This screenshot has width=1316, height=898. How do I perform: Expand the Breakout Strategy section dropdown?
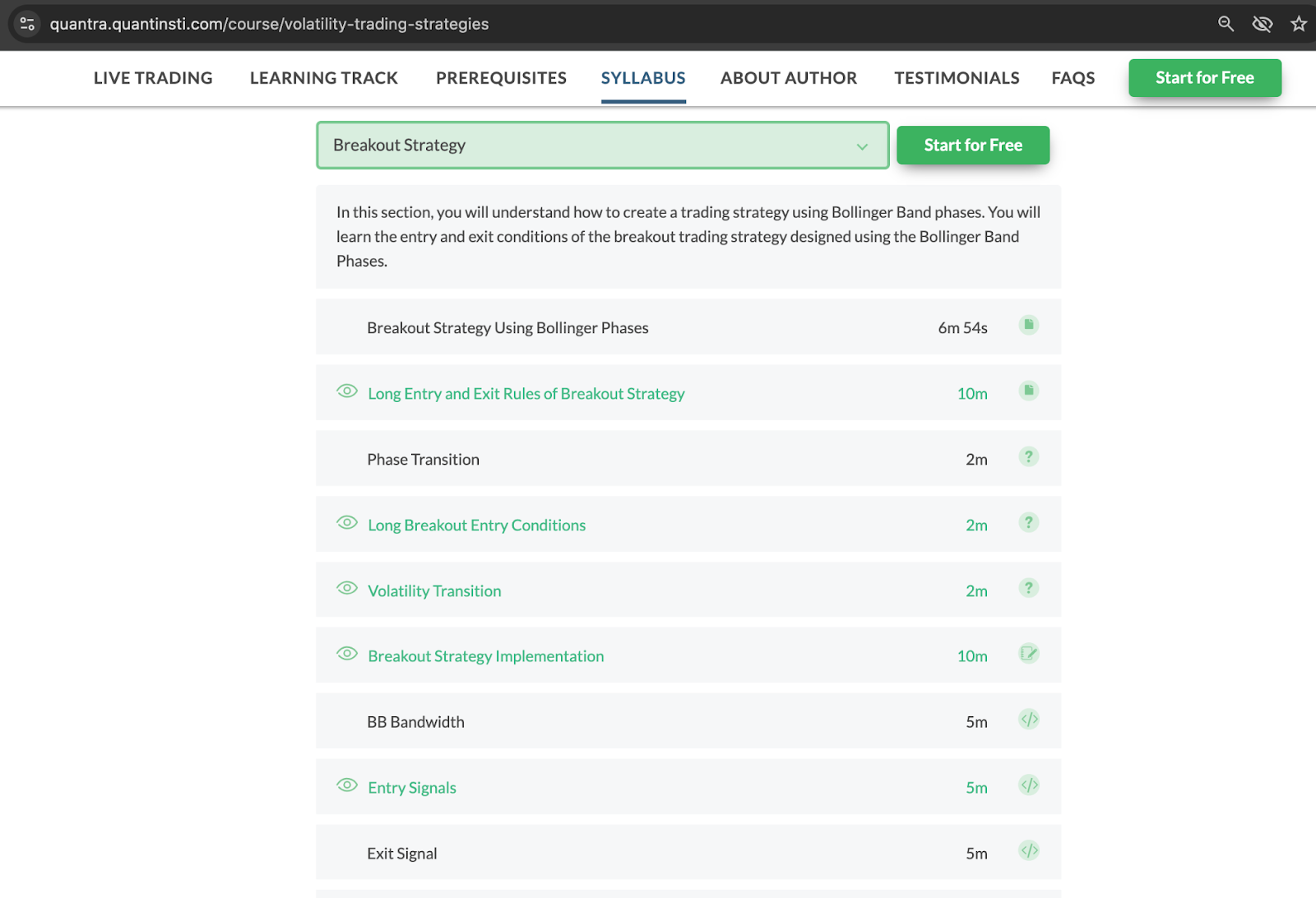click(x=601, y=146)
